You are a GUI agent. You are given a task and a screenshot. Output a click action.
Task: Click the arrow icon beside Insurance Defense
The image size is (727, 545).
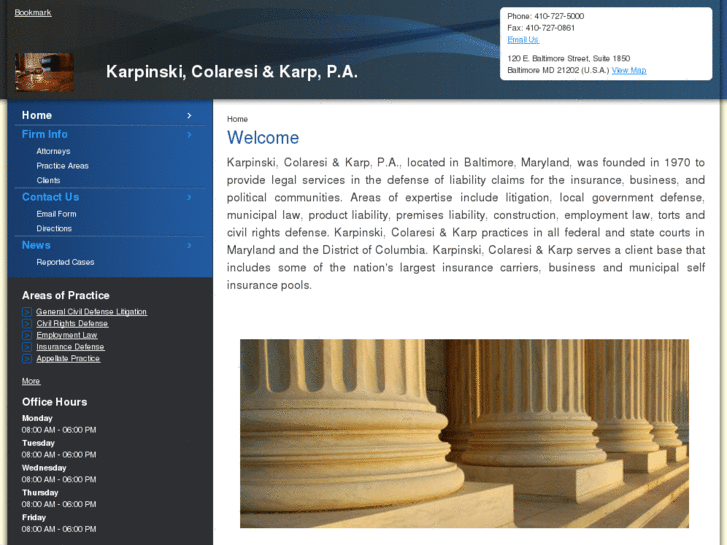27,347
